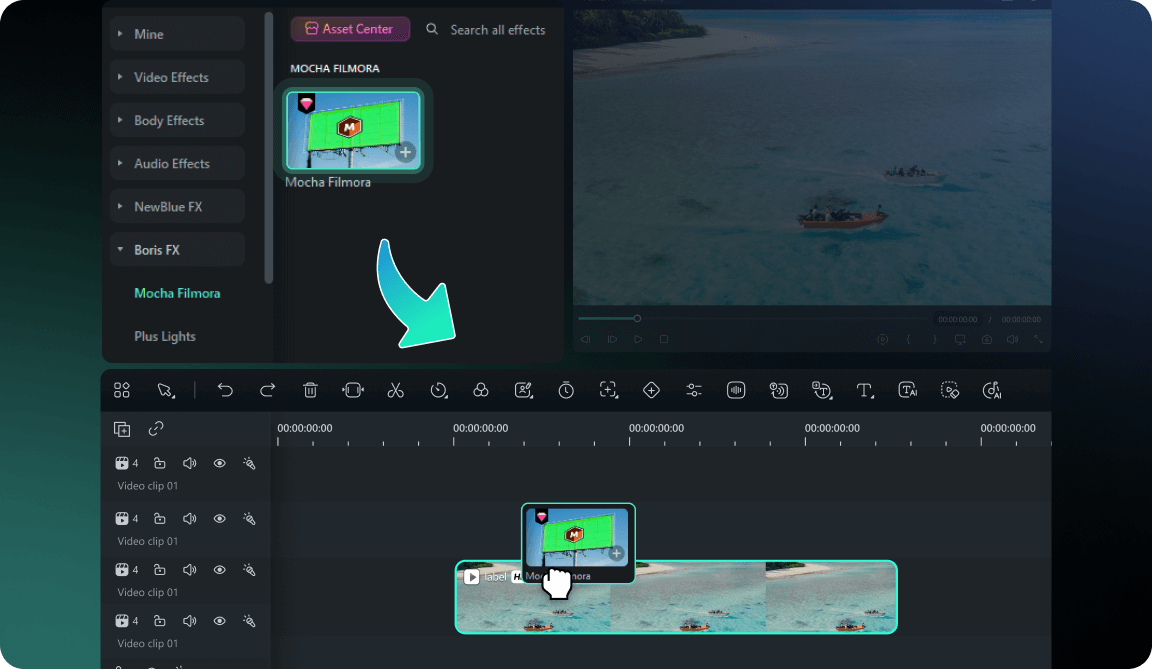The height and width of the screenshot is (669, 1152).
Task: Choose the arrow selection tool
Action: tap(165, 391)
